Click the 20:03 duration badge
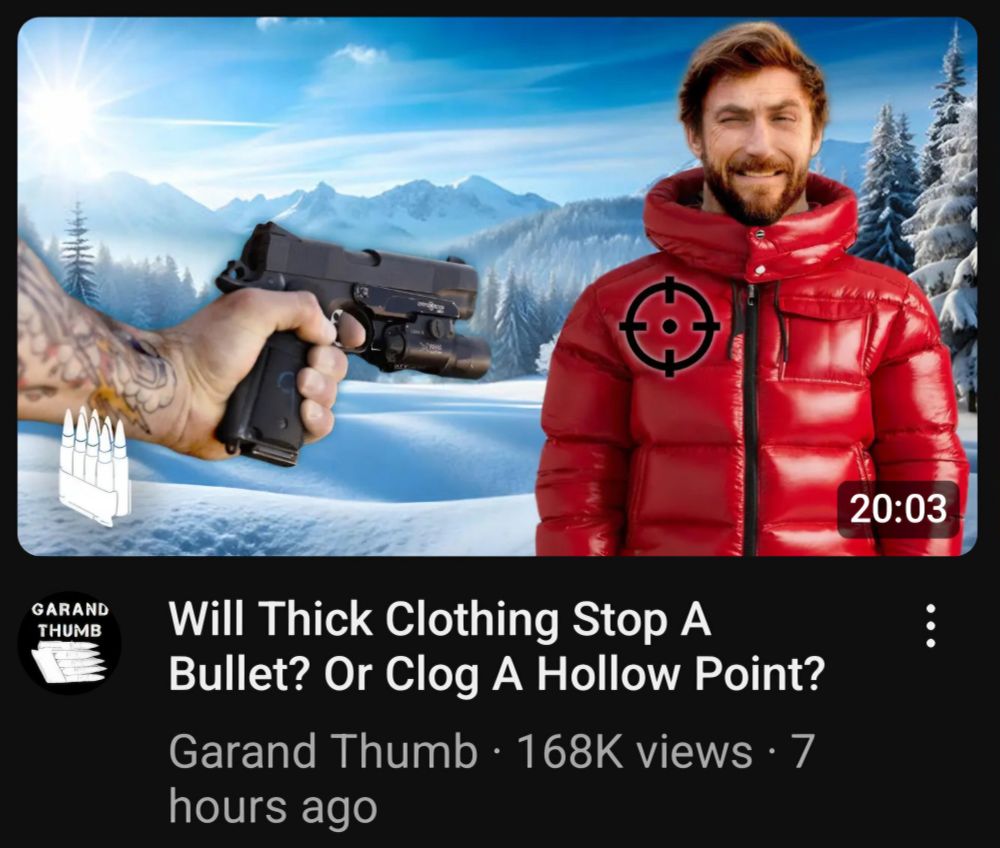This screenshot has height=848, width=1000. [x=898, y=509]
